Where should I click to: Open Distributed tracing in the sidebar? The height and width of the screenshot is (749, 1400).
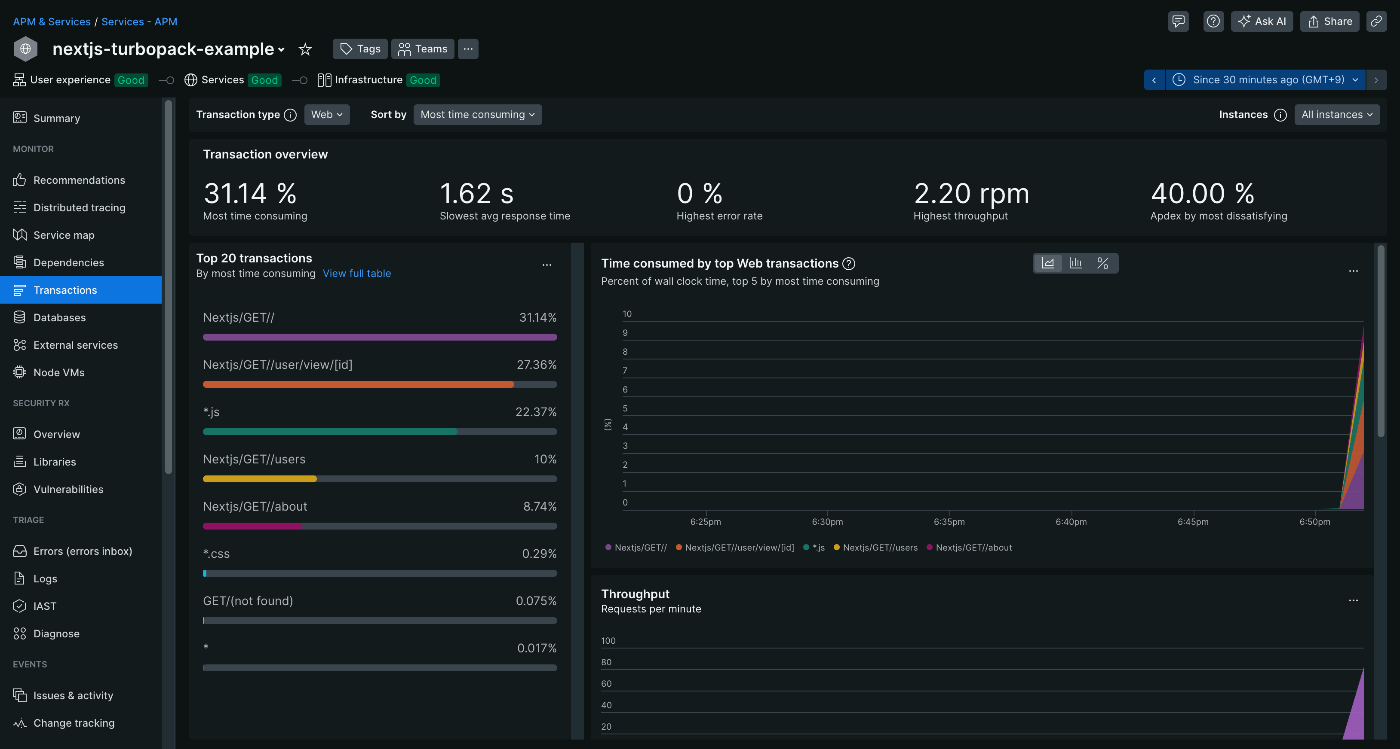click(x=81, y=208)
